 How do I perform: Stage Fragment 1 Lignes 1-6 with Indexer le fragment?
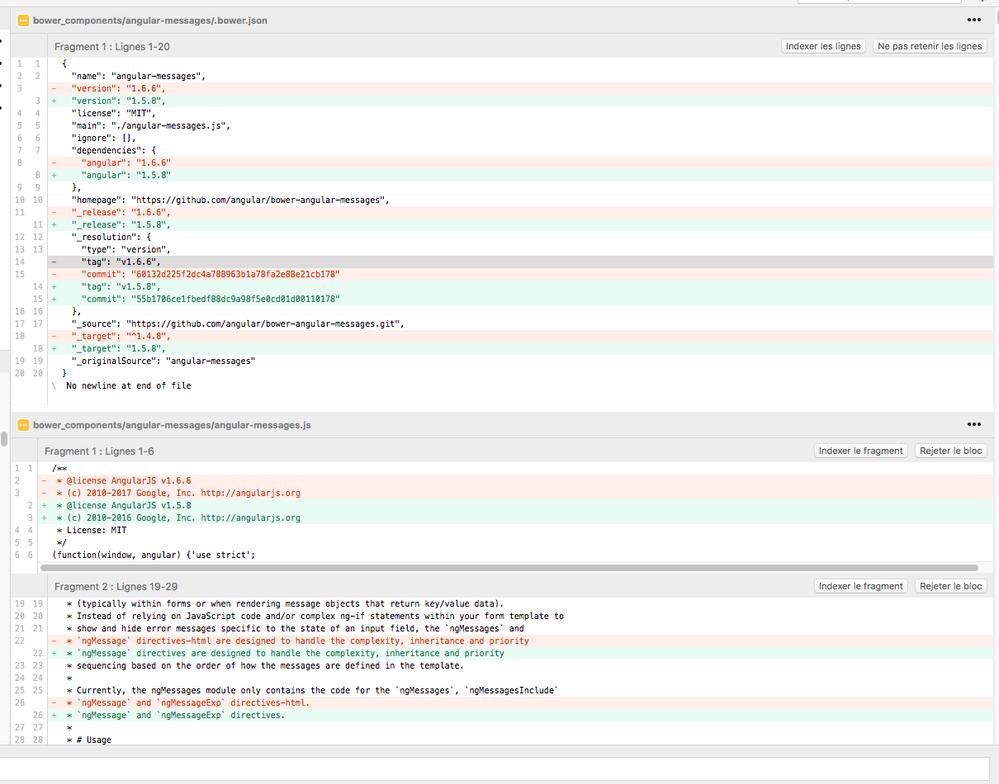861,451
